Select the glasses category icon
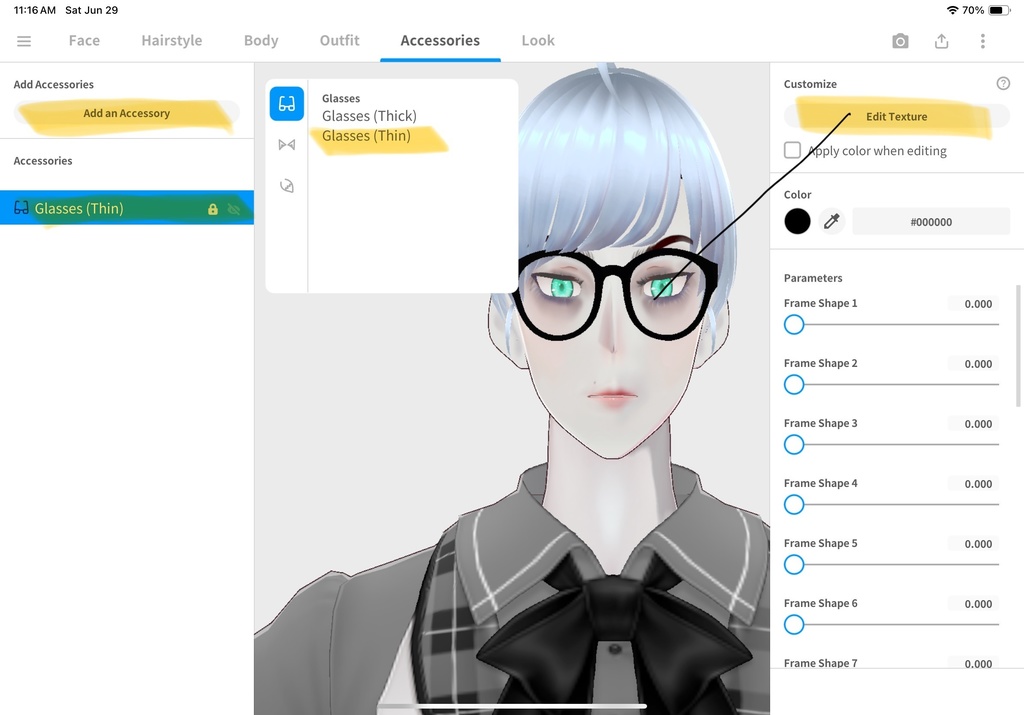This screenshot has width=1024, height=715. point(287,104)
